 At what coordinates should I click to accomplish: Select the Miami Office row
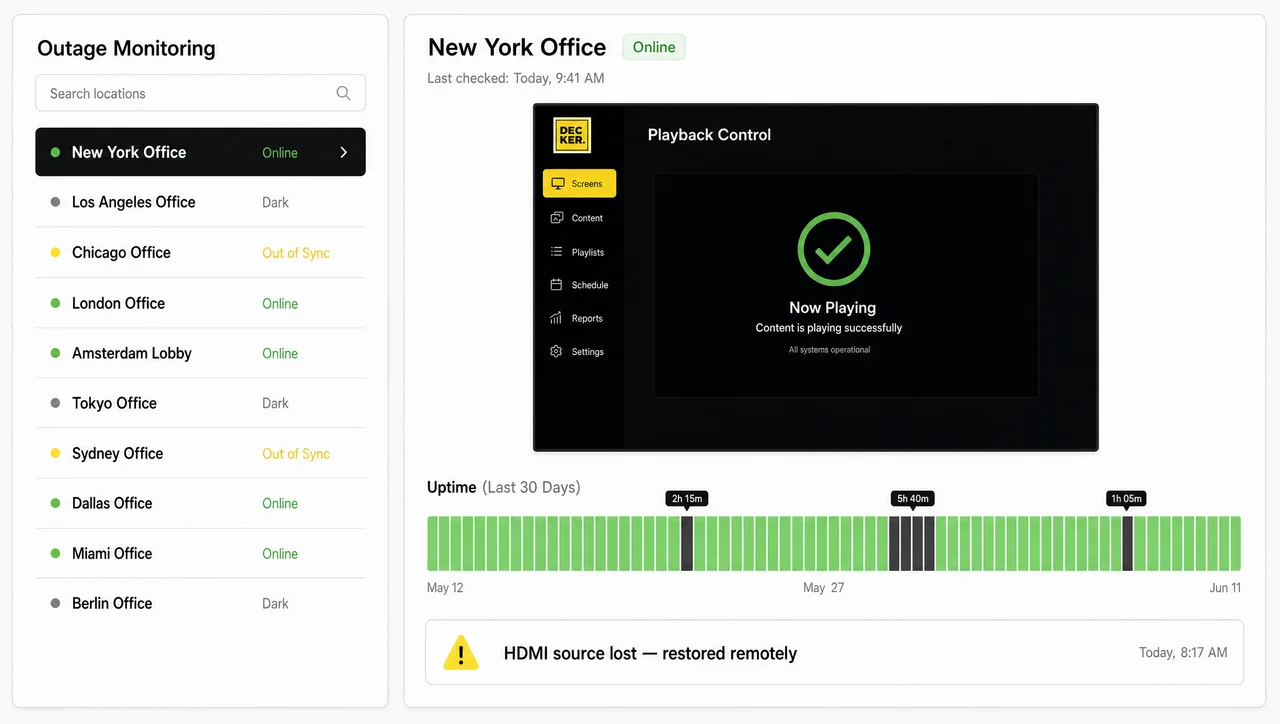pyautogui.click(x=200, y=553)
